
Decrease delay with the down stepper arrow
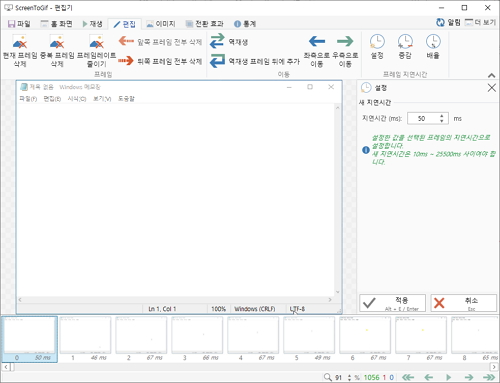pos(442,121)
